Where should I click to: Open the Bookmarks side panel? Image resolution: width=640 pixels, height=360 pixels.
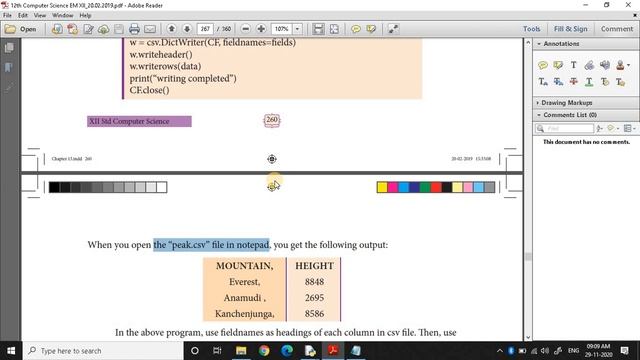click(x=9, y=67)
